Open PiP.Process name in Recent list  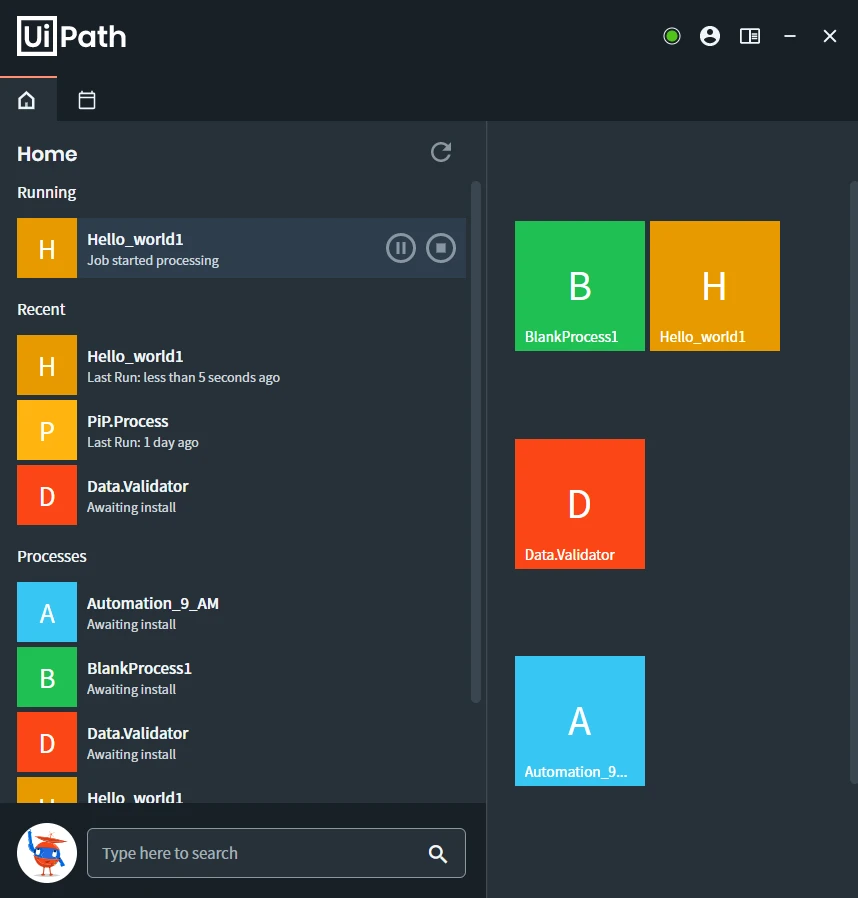128,422
